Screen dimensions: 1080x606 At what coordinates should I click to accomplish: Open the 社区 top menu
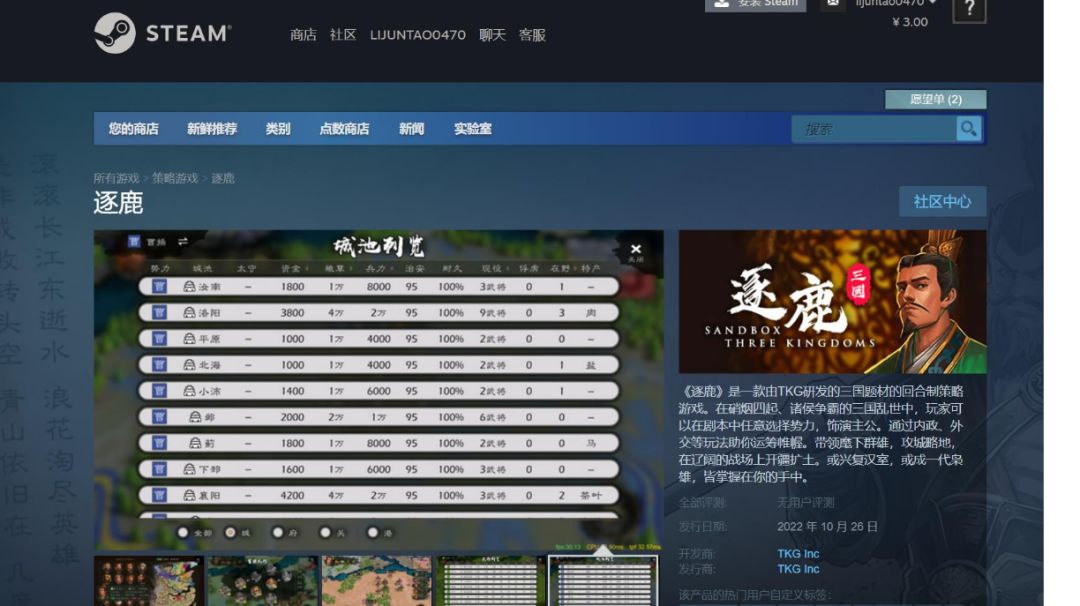pos(343,35)
